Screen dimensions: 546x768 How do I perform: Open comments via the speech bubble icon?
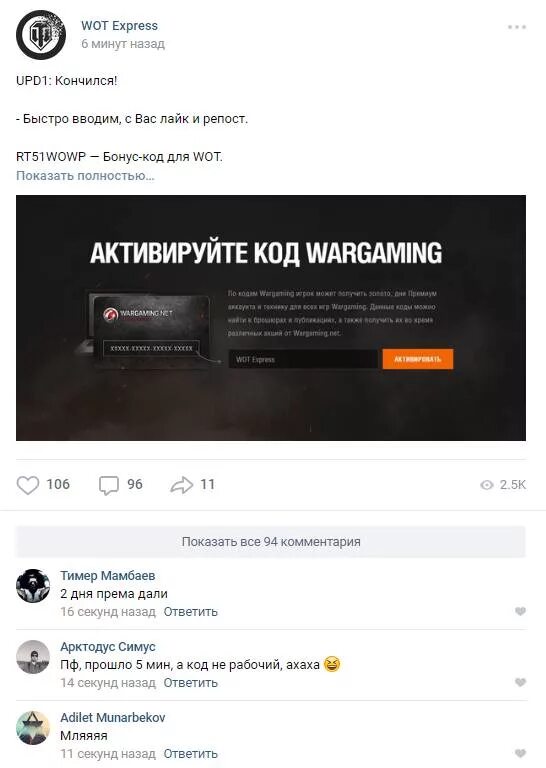pos(108,485)
